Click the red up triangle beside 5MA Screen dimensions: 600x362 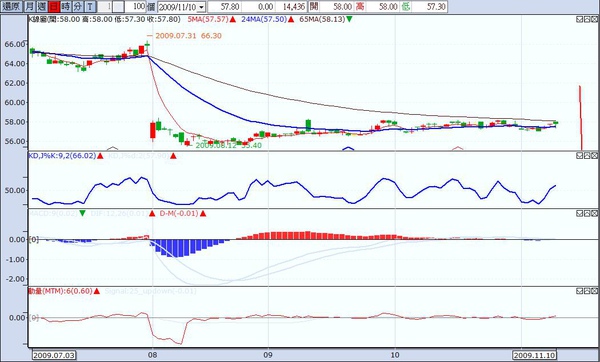point(233,19)
